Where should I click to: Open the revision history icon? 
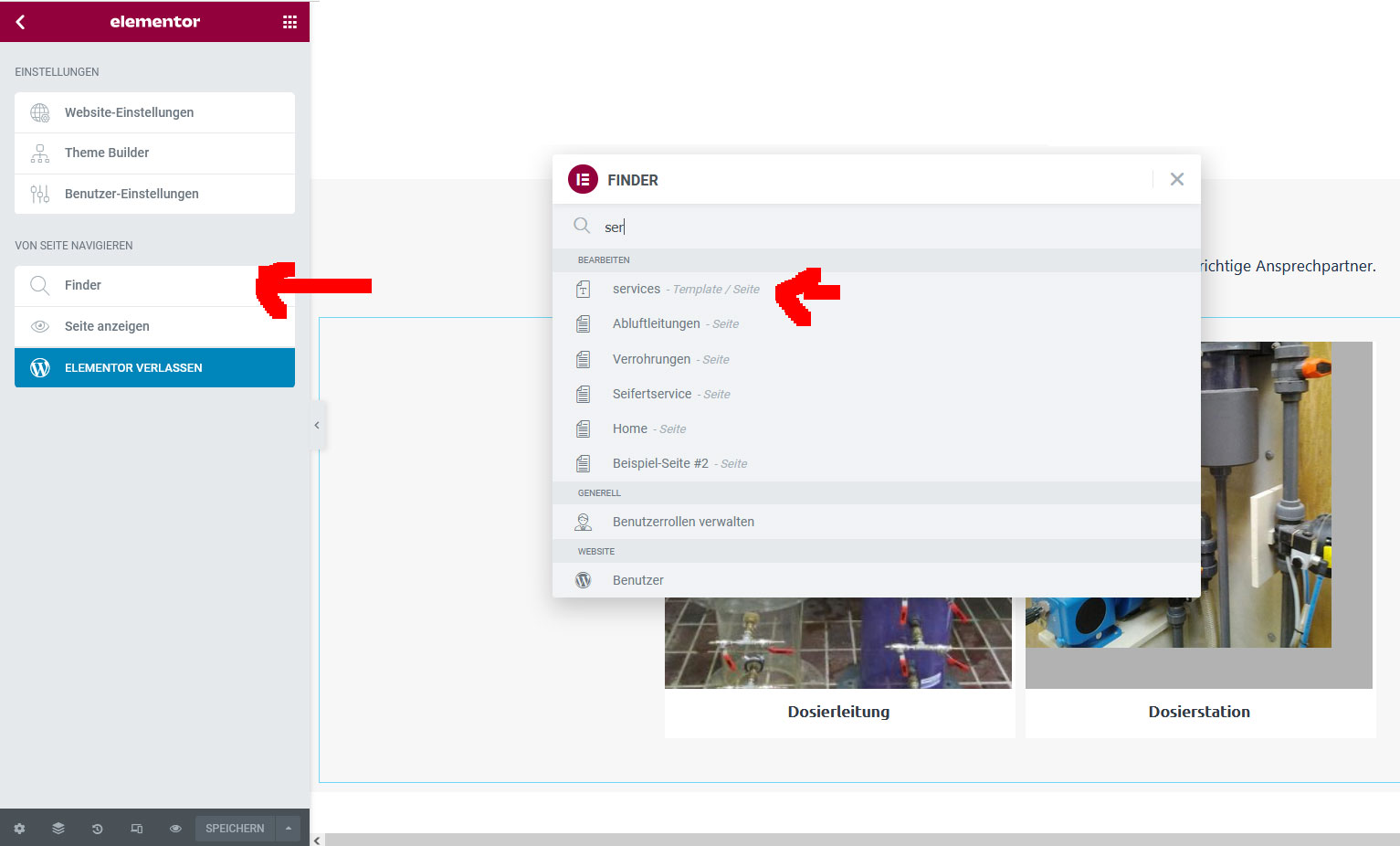click(x=97, y=829)
